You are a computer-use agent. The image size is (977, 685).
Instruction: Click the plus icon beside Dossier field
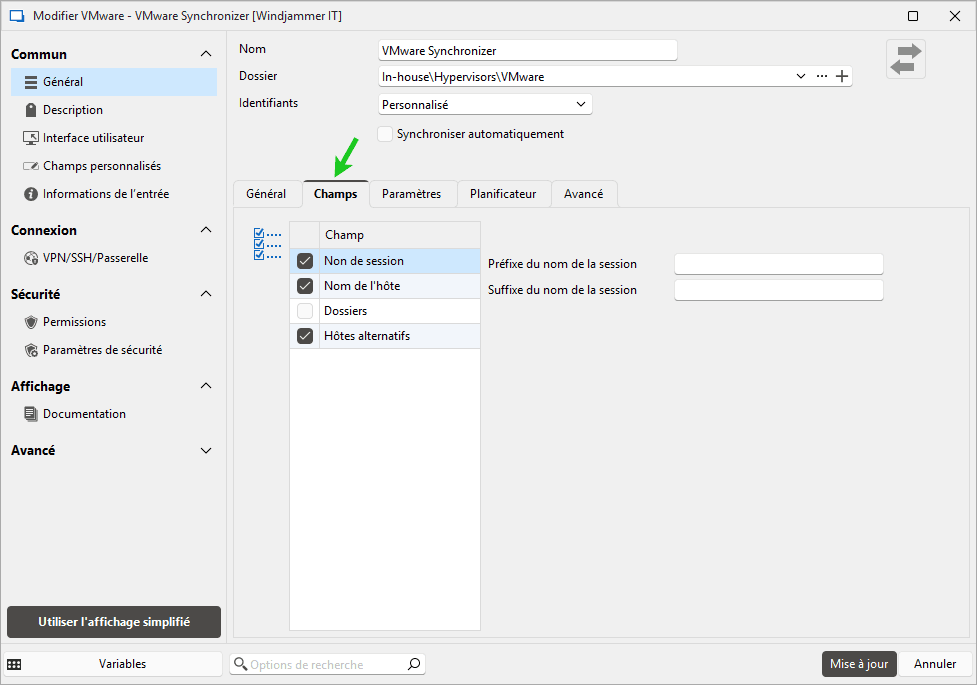(x=842, y=76)
